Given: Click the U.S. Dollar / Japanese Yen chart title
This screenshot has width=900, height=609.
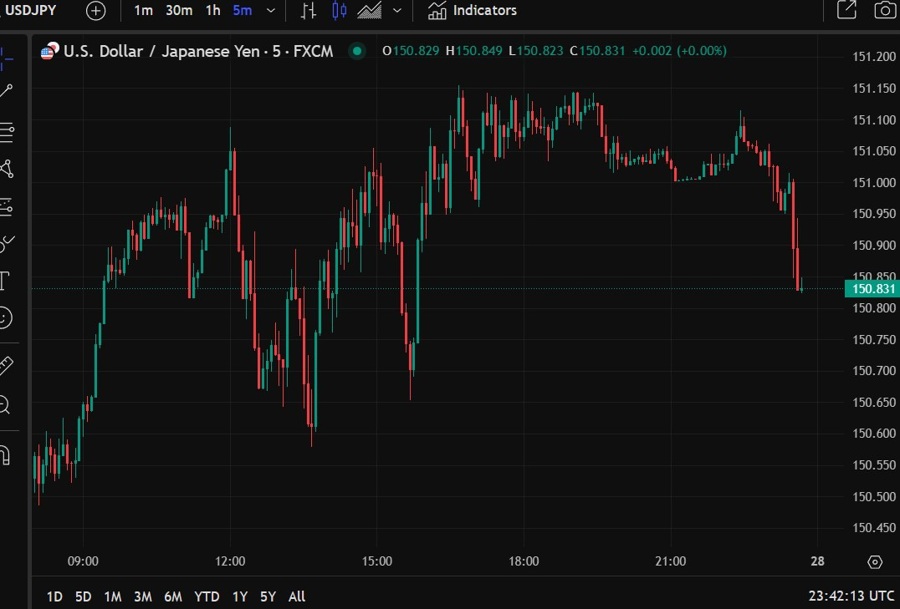Looking at the screenshot, I should click(198, 51).
